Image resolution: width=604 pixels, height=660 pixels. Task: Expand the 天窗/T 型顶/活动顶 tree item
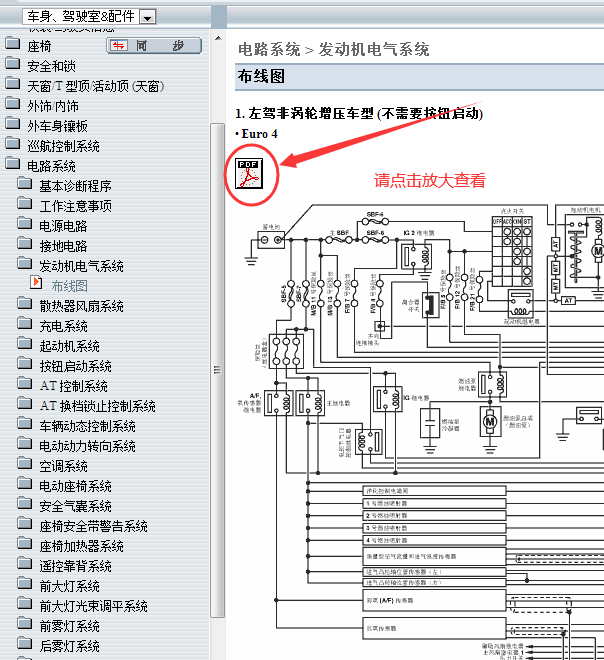(96, 86)
